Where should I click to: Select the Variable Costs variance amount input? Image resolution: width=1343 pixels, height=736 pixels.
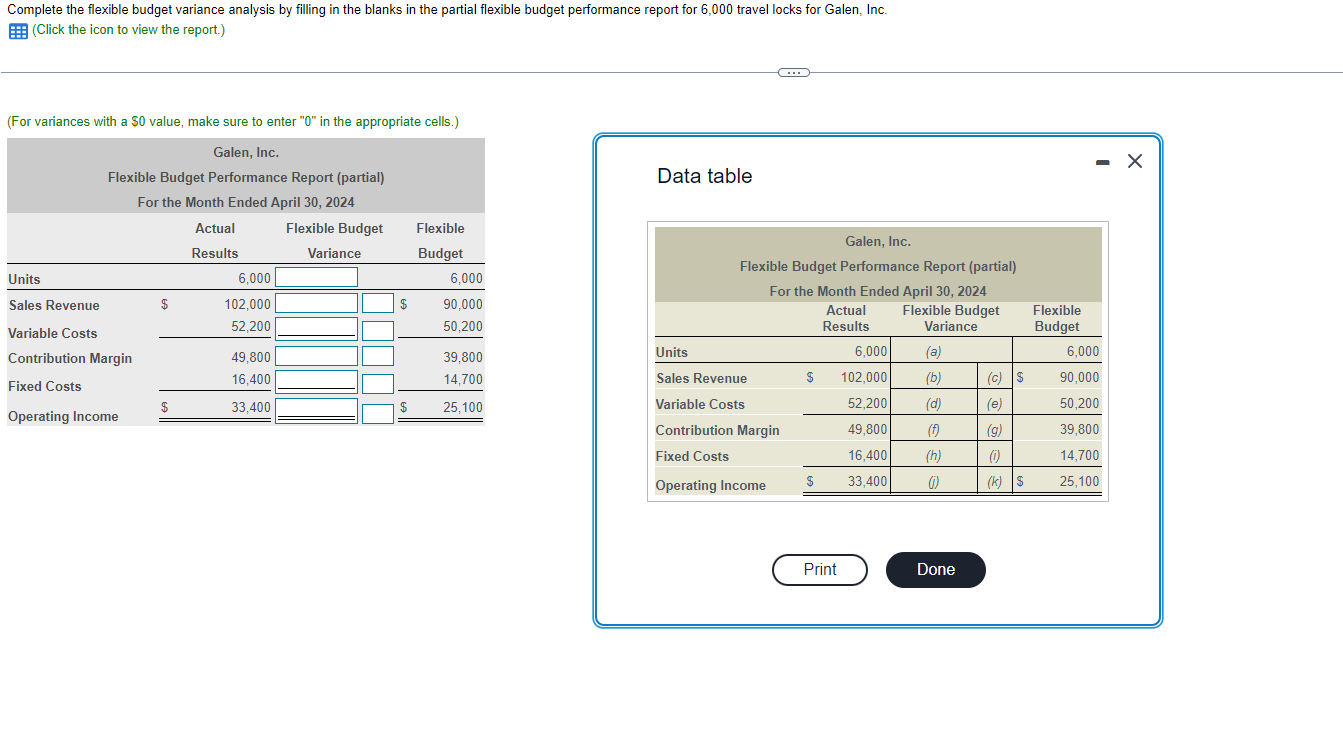[316, 329]
